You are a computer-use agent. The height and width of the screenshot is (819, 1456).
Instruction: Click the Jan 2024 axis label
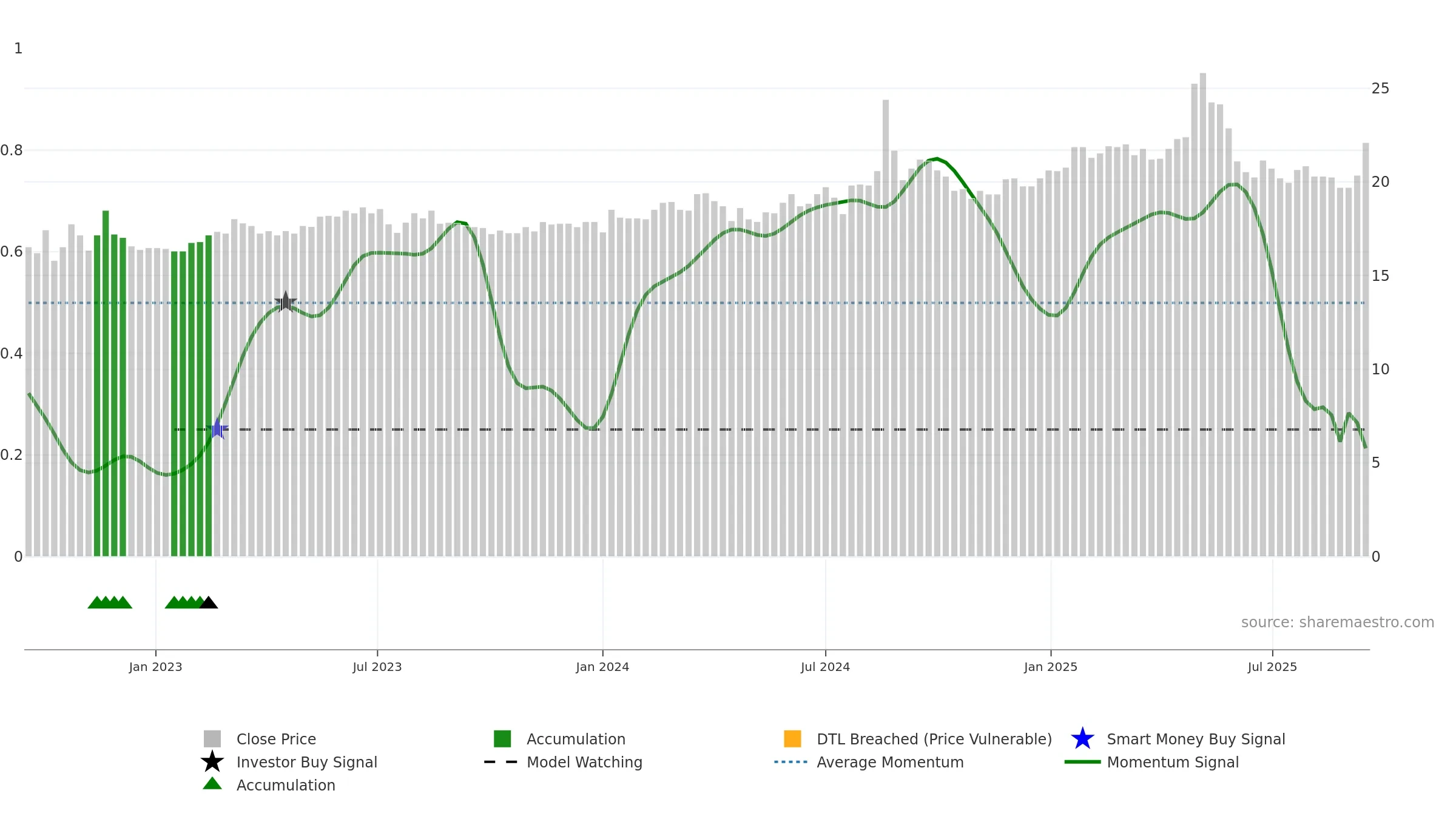pyautogui.click(x=602, y=667)
